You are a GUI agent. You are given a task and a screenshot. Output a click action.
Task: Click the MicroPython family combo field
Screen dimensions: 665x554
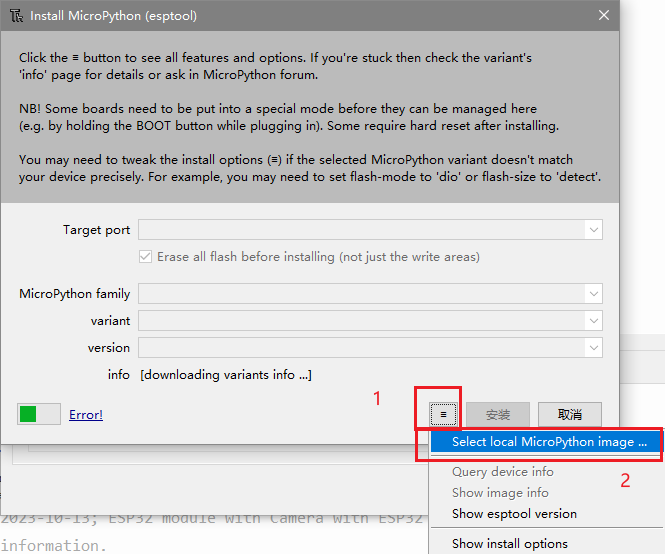point(370,294)
